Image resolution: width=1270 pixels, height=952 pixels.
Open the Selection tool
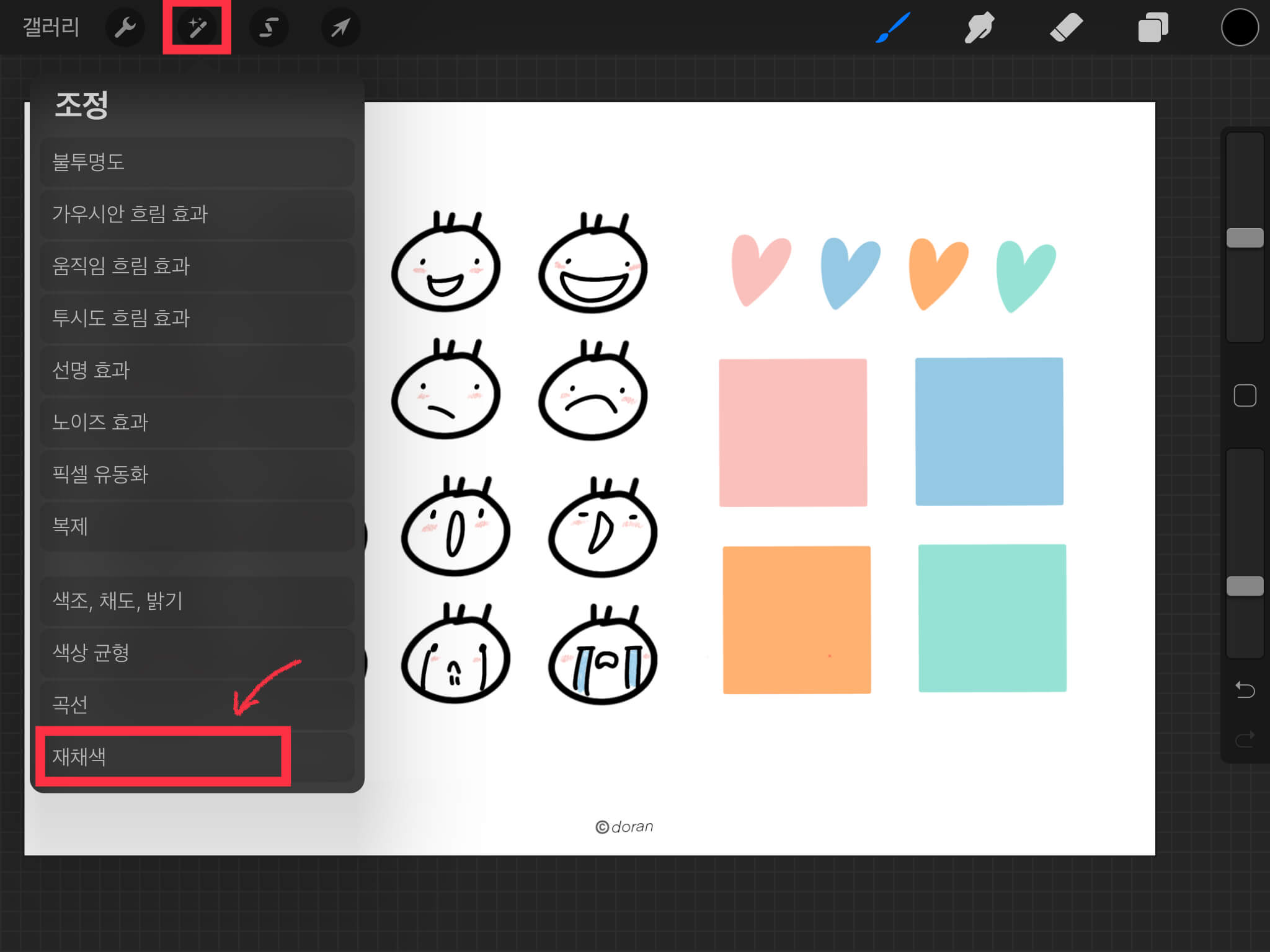[x=269, y=27]
